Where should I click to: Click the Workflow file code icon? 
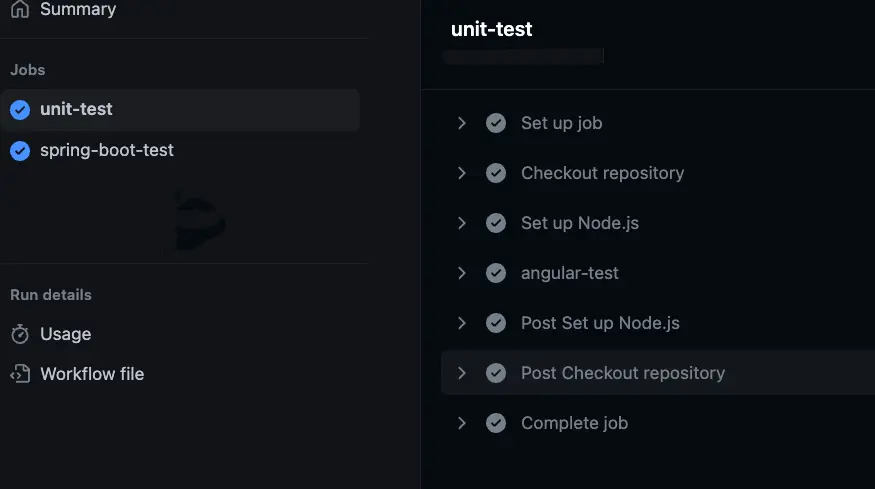pyautogui.click(x=20, y=374)
